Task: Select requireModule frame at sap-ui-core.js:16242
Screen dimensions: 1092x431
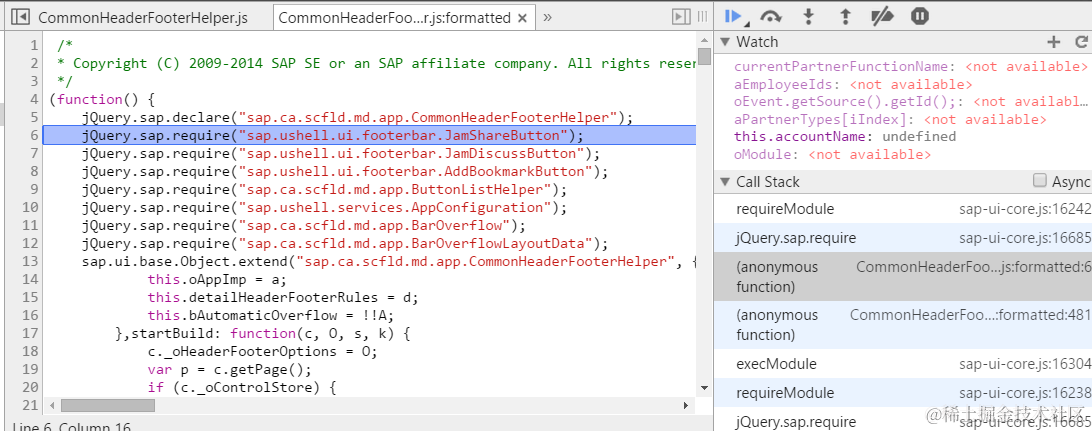Action: pyautogui.click(x=903, y=209)
